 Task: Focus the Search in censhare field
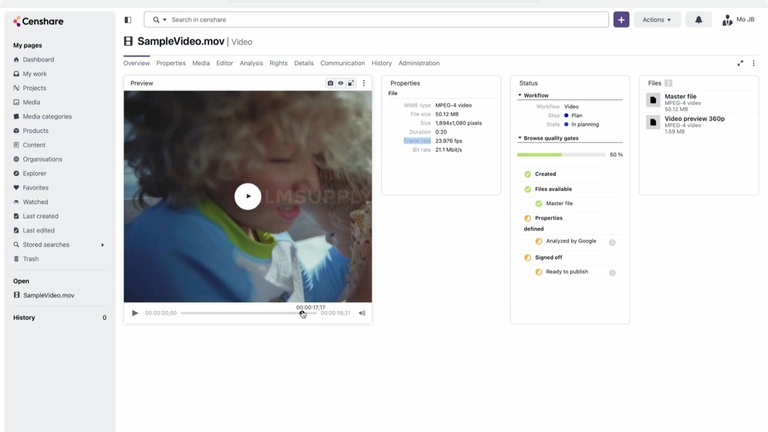376,20
